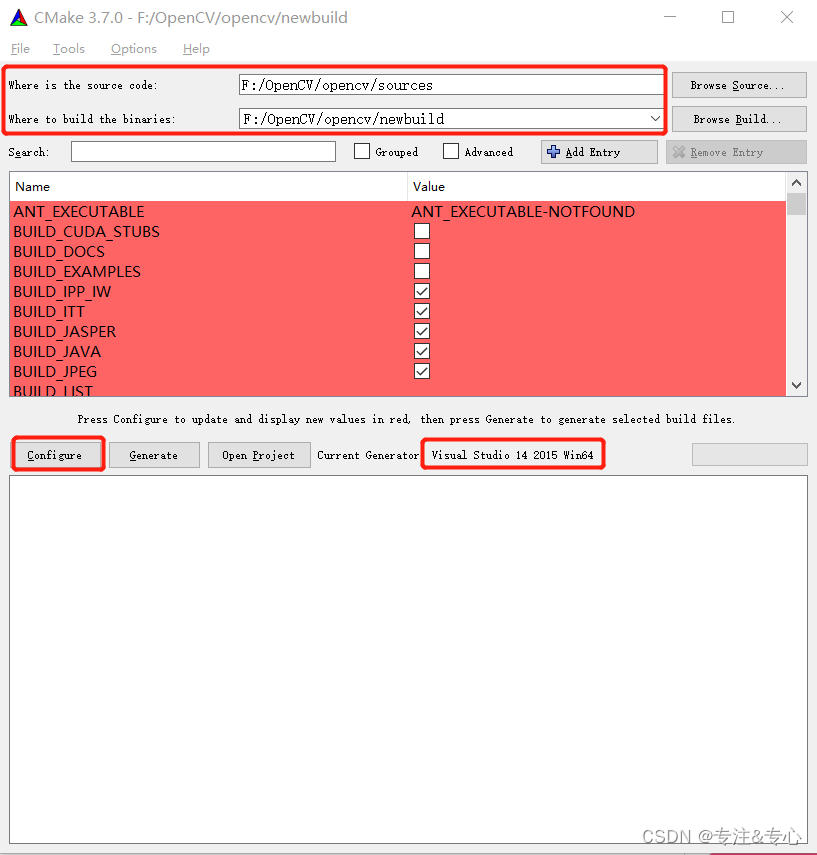817x855 pixels.
Task: Close the CMake window
Action: [786, 17]
